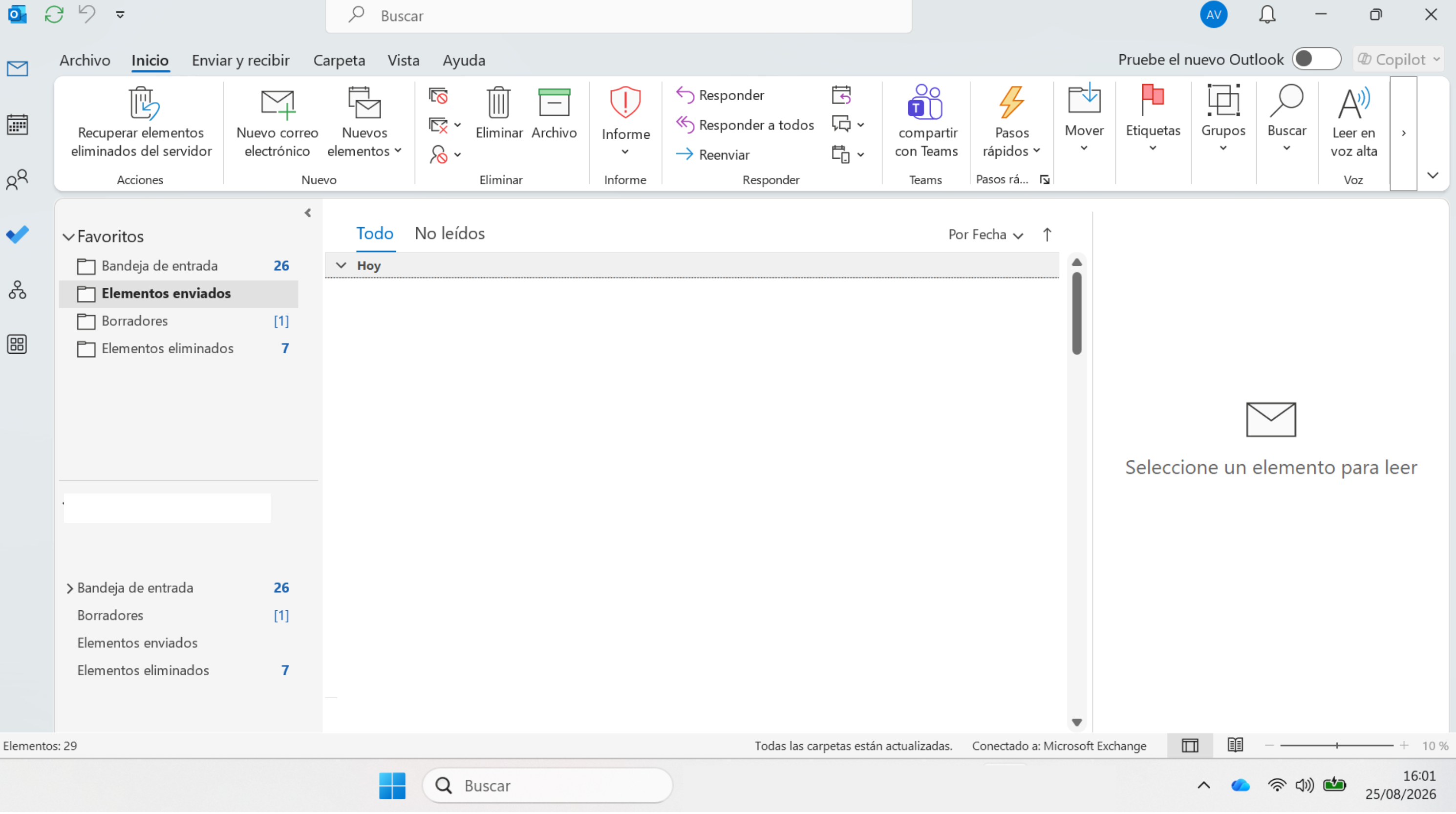Click the message list vertical scrollbar

[x=1076, y=314]
